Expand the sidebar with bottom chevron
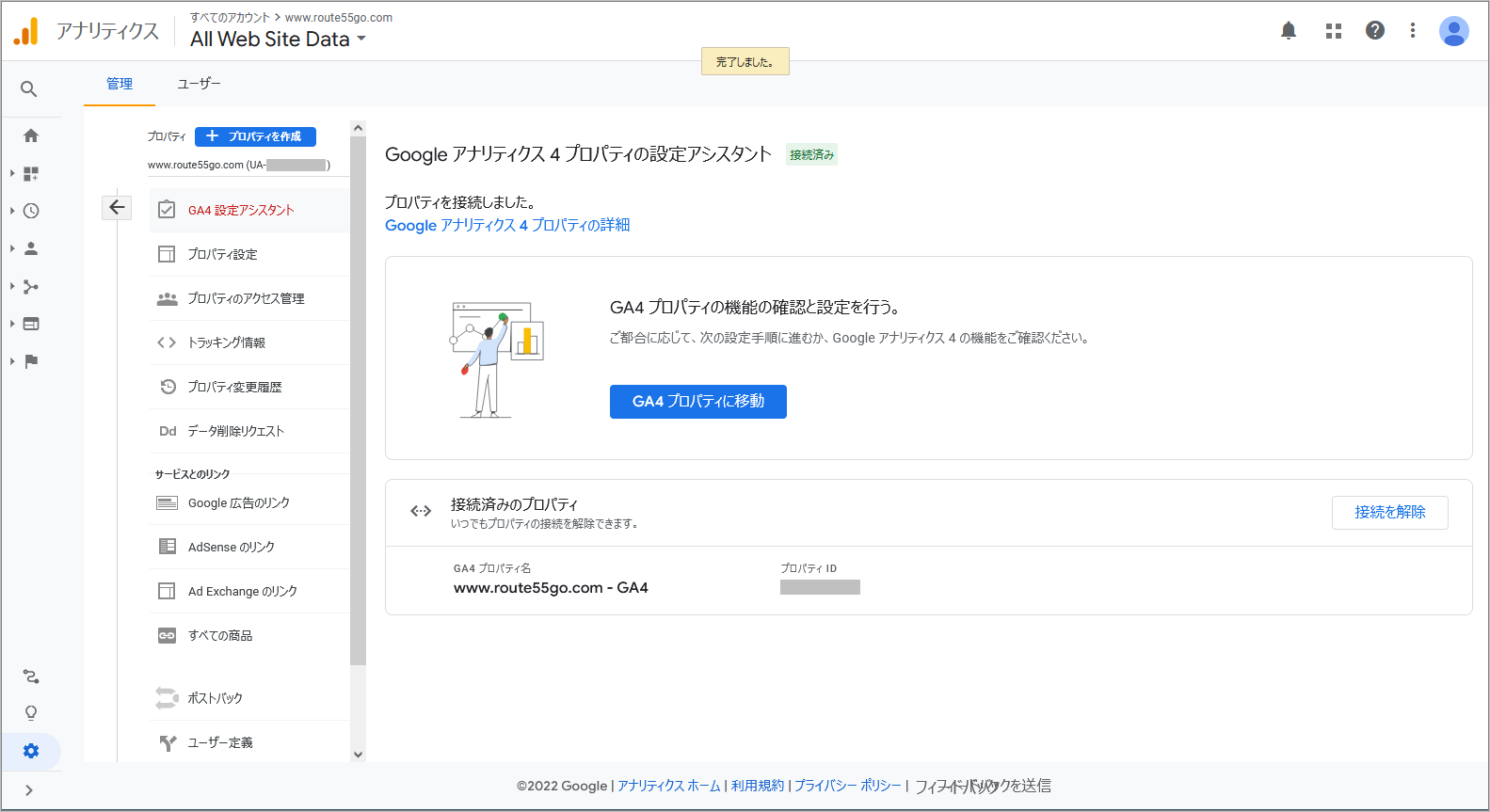The width and height of the screenshot is (1490, 812). [x=29, y=790]
